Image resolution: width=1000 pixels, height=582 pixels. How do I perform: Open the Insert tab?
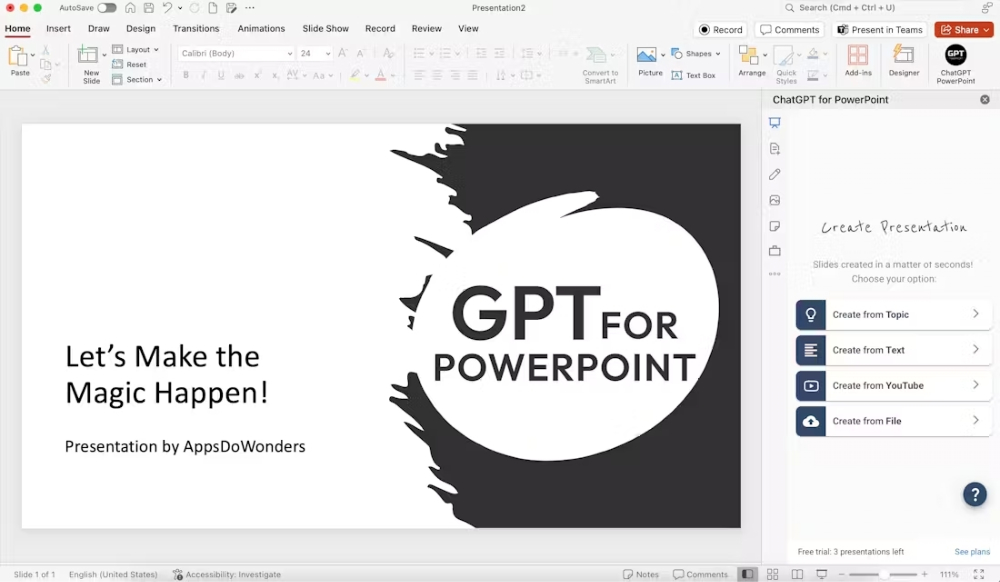[58, 28]
